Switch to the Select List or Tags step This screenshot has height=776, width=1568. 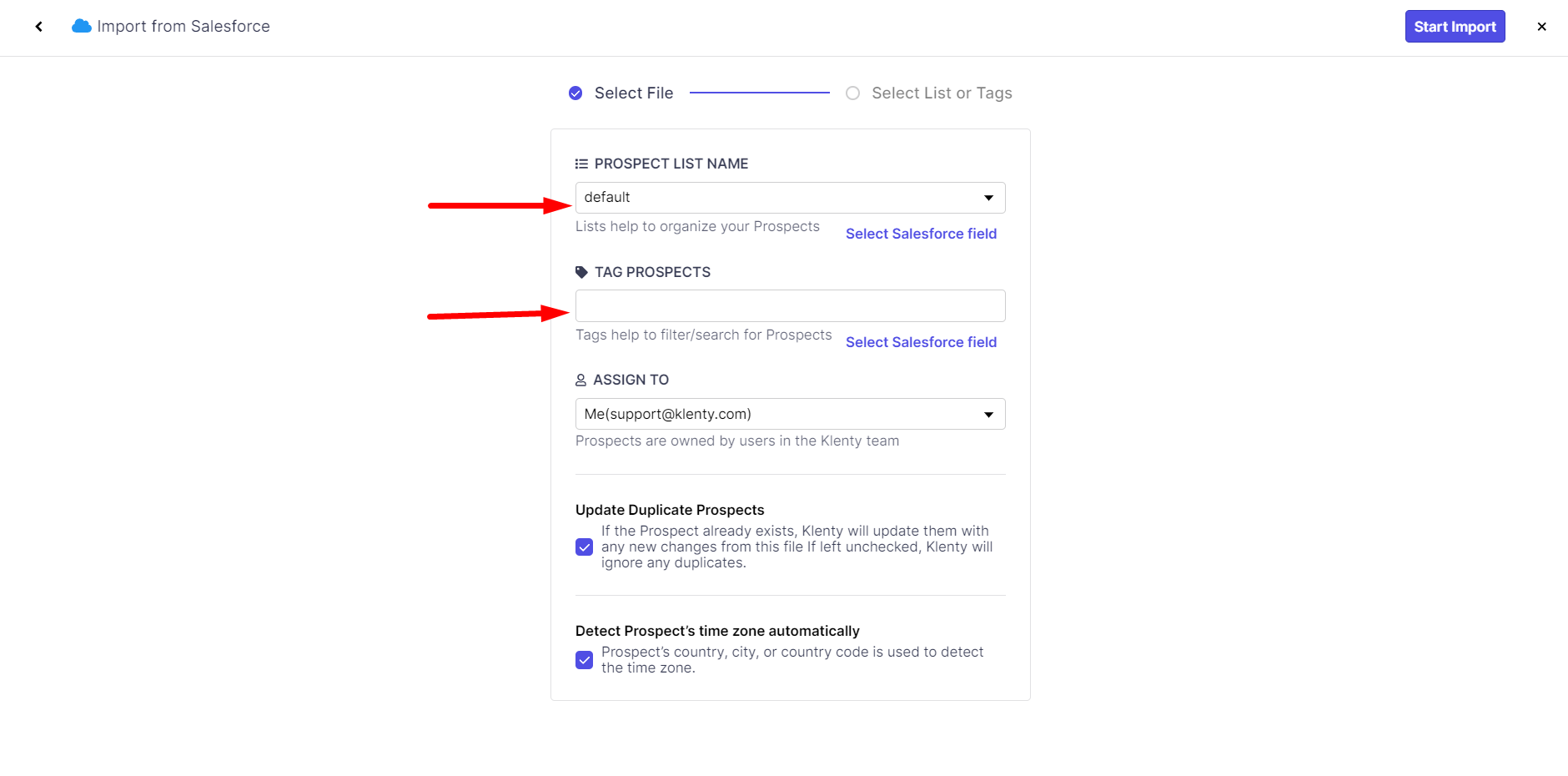click(x=942, y=93)
